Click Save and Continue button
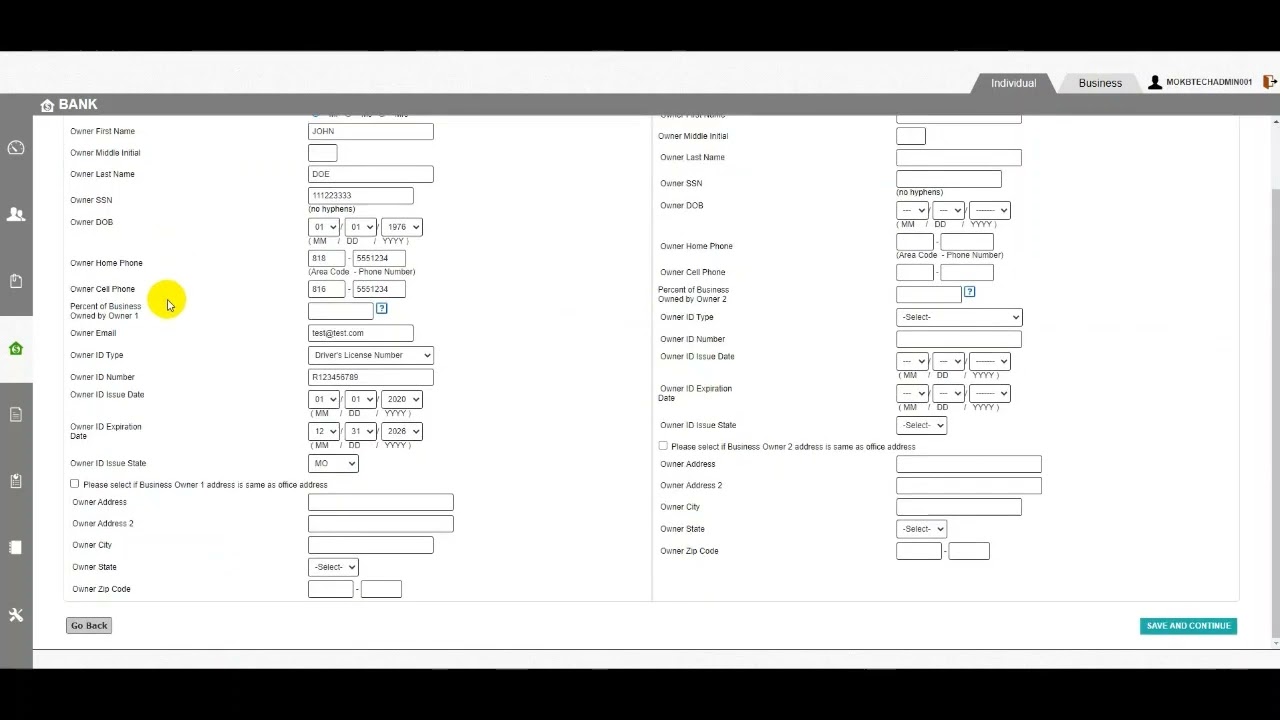 click(x=1188, y=626)
